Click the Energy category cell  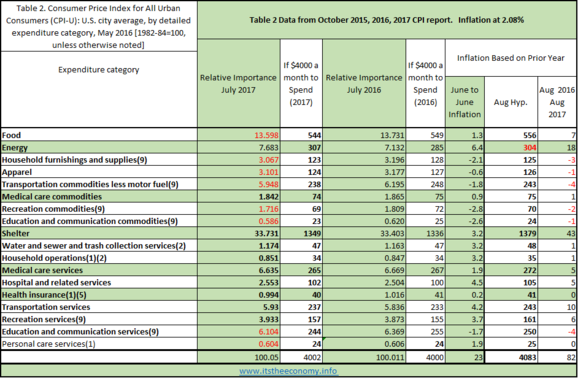coord(99,148)
